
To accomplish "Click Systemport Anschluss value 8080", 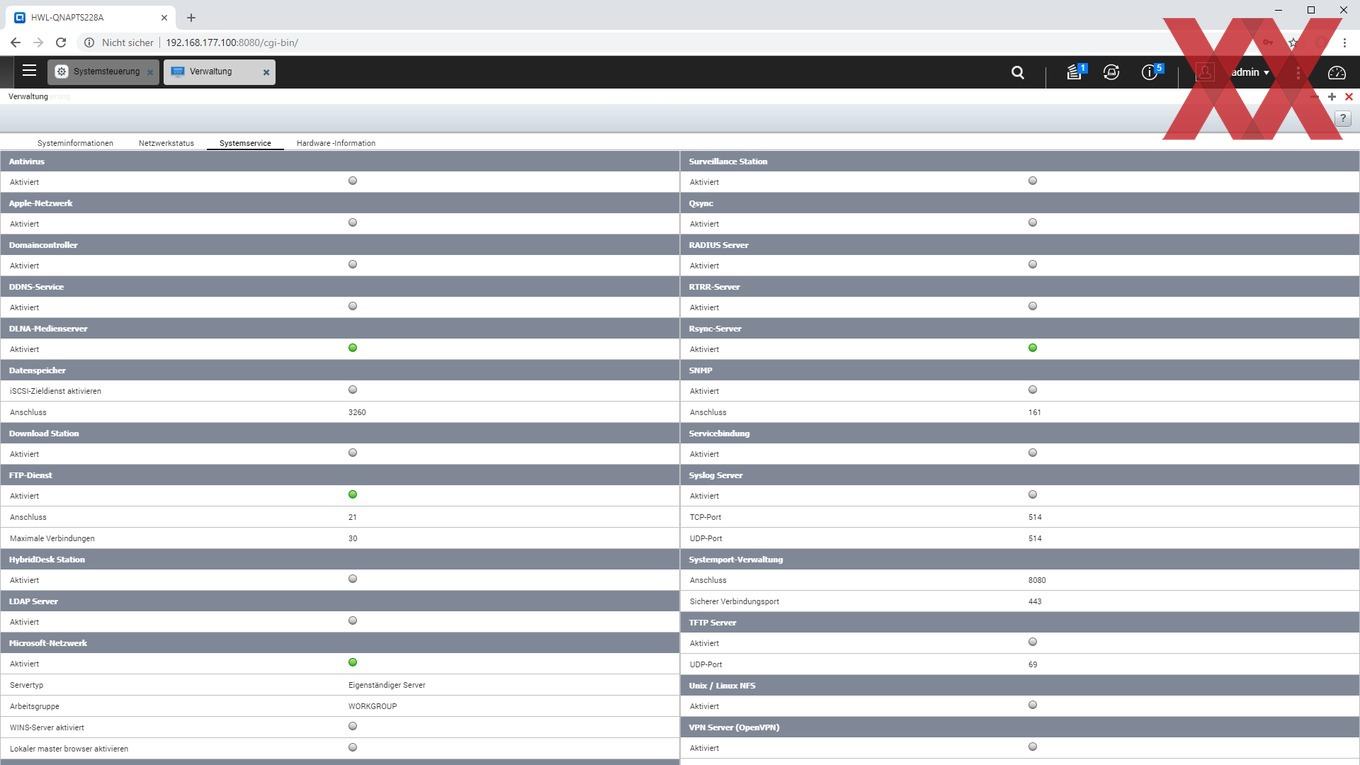I will point(1037,580).
